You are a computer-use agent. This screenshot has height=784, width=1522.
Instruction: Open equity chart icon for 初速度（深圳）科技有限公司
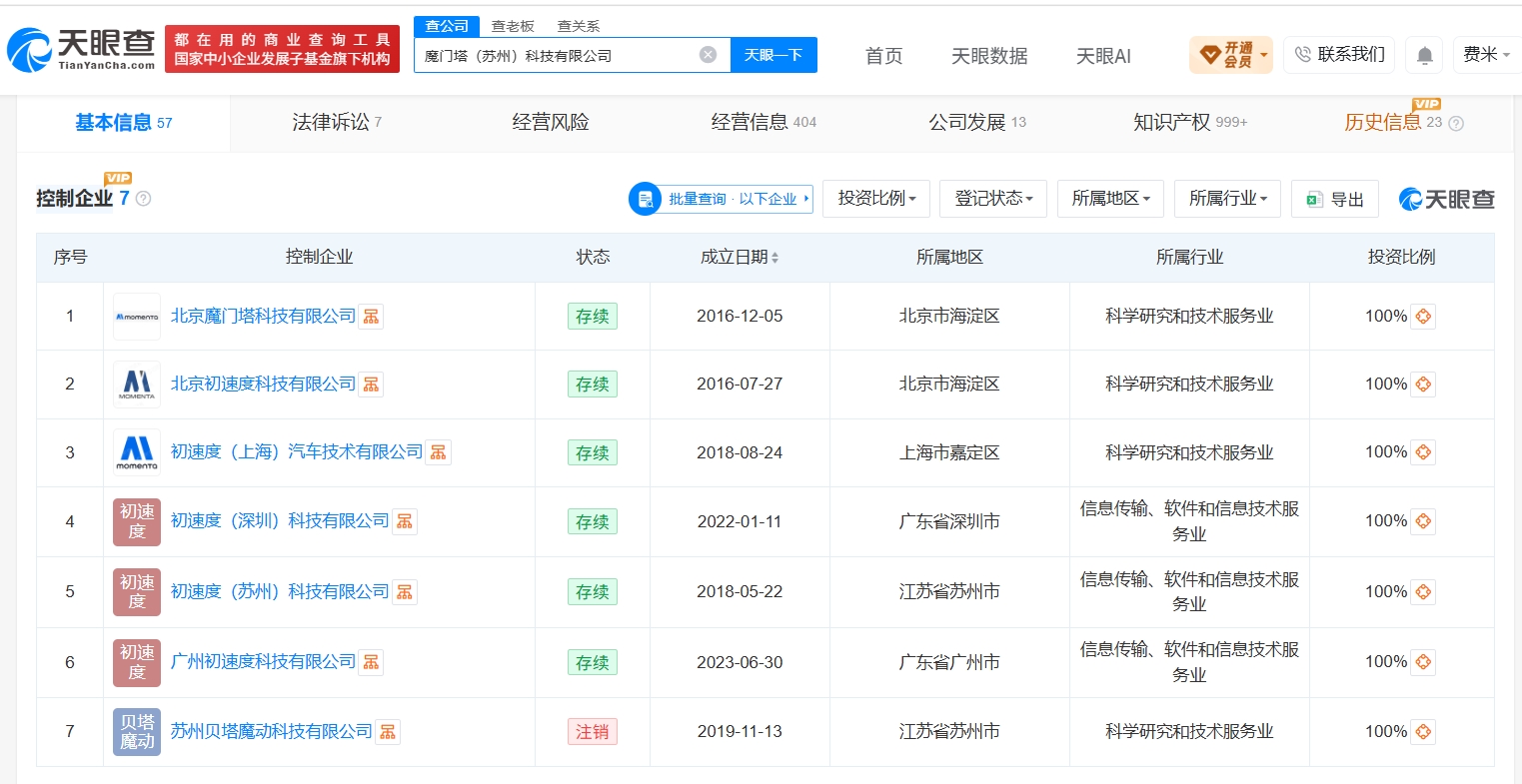(x=405, y=521)
